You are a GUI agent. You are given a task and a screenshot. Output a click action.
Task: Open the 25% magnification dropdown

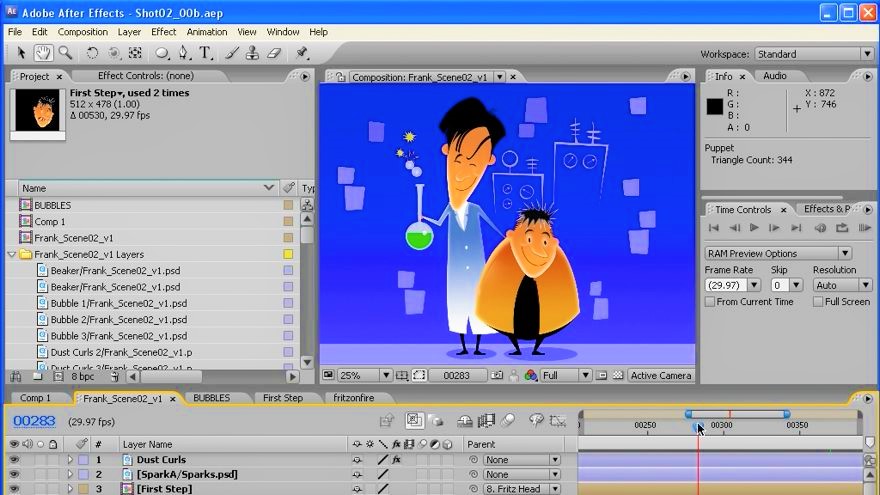pyautogui.click(x=364, y=375)
